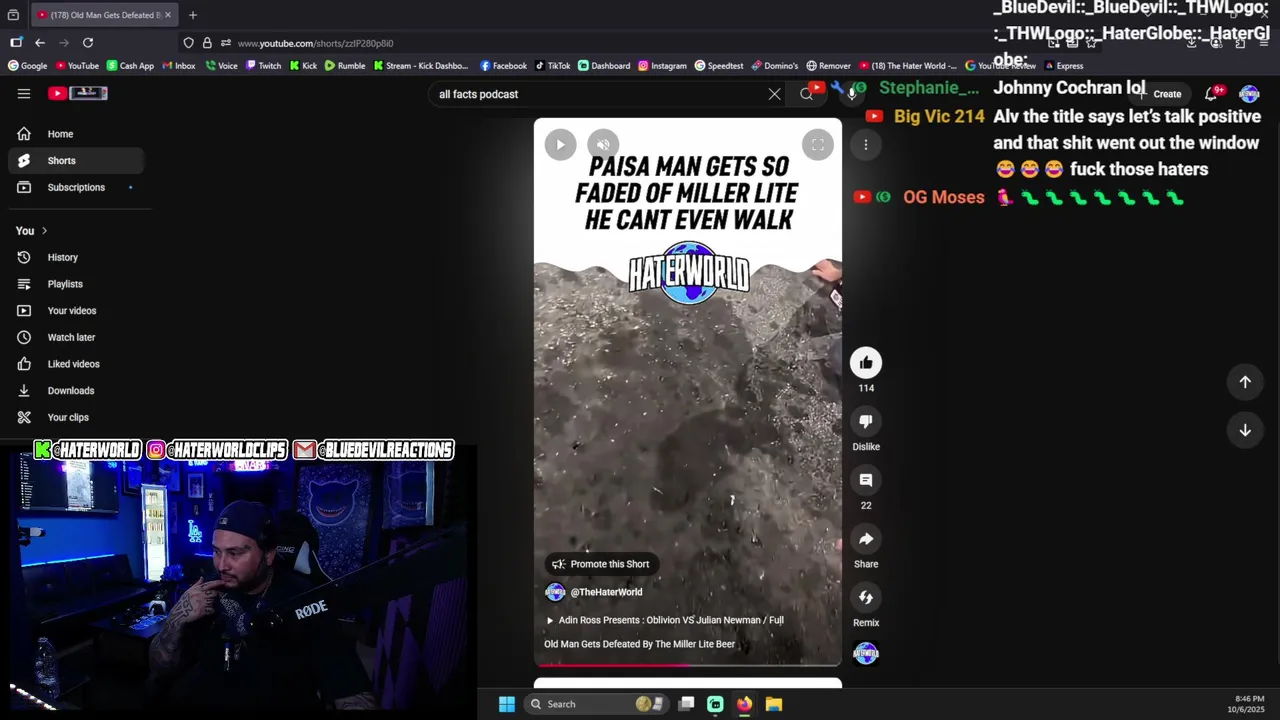Open the Twitch bookmark
Viewport: 1280px width, 720px height.
[x=263, y=66]
